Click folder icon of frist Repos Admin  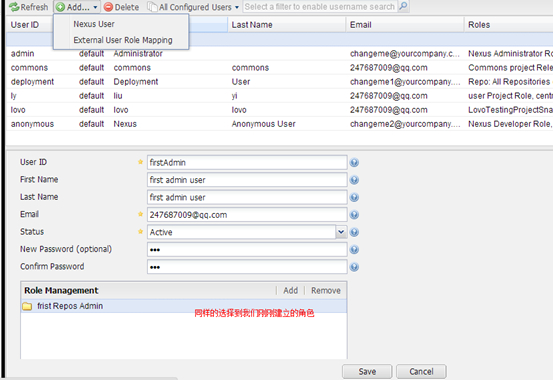click(27, 306)
